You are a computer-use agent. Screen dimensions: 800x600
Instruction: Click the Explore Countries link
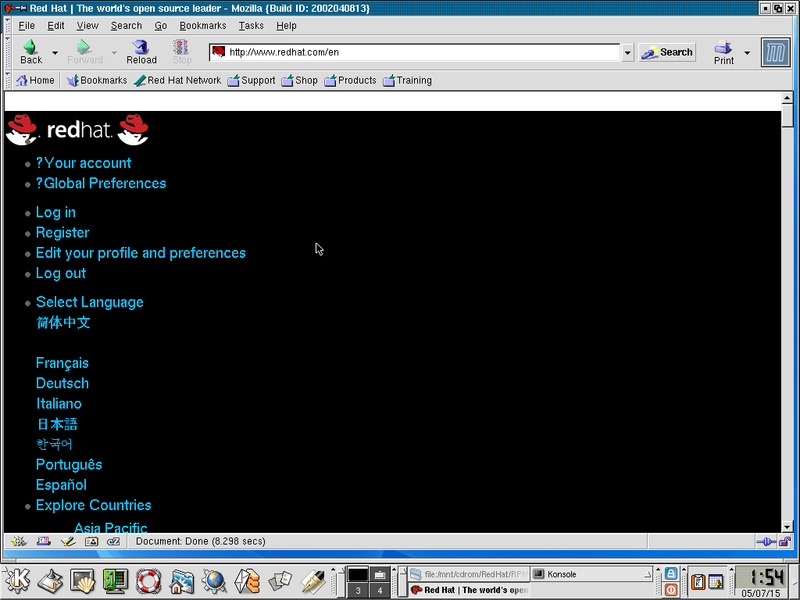[93, 505]
